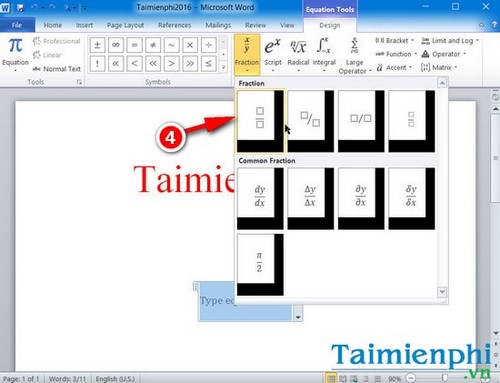Open the Integral dropdown menu
This screenshot has width=500, height=383.
pyautogui.click(x=324, y=55)
